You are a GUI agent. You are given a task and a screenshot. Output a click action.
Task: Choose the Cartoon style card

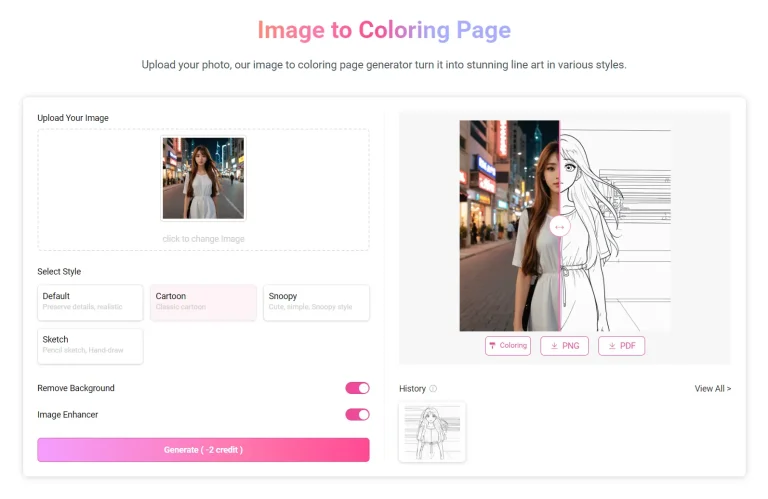[203, 302]
